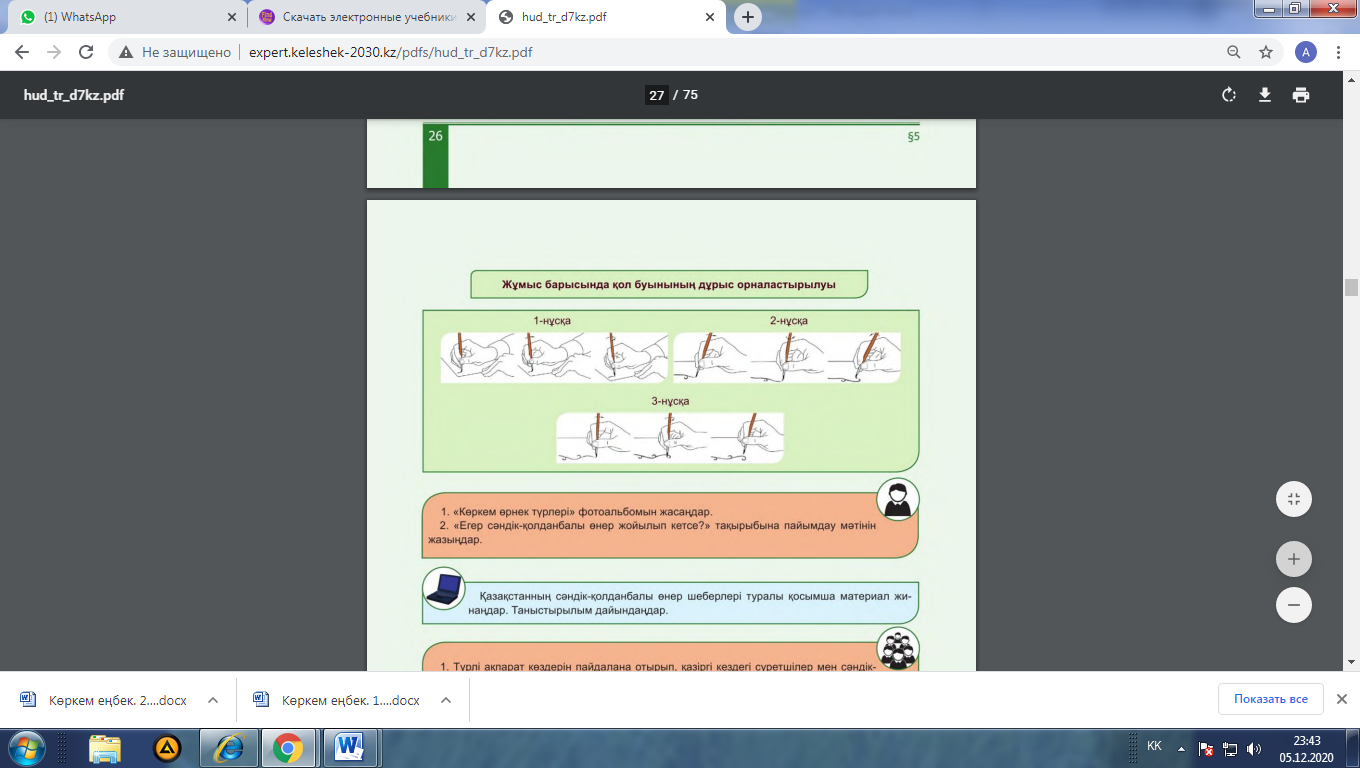Screen dimensions: 1360x768
Task: Bookmark this page with the star
Action: click(1266, 52)
